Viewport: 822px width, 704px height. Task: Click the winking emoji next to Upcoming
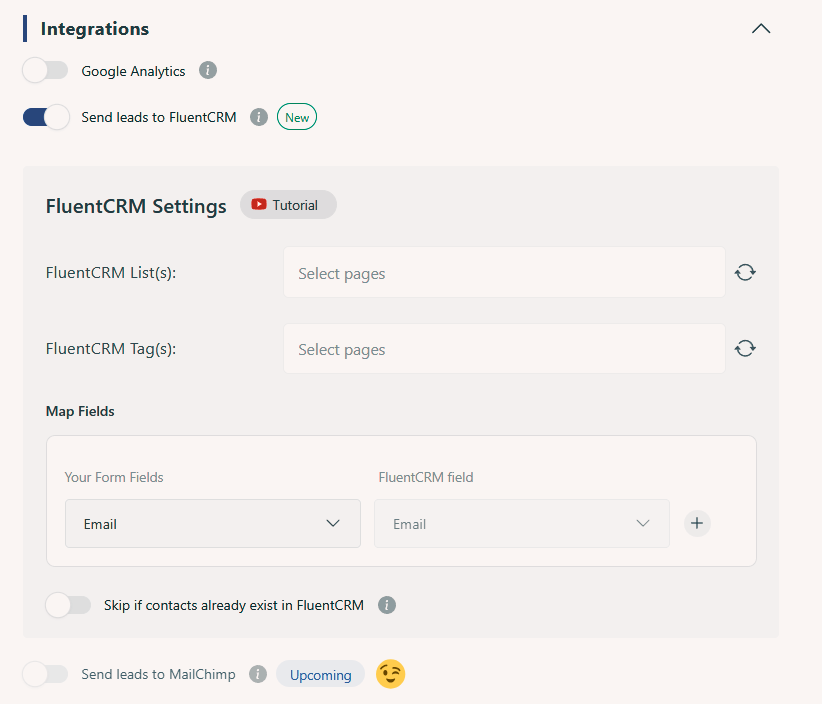[391, 674]
